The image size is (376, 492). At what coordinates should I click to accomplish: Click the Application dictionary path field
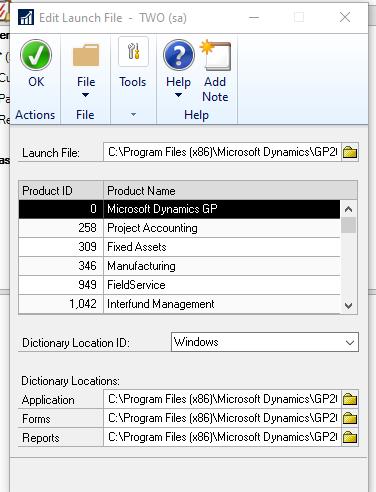(222, 399)
